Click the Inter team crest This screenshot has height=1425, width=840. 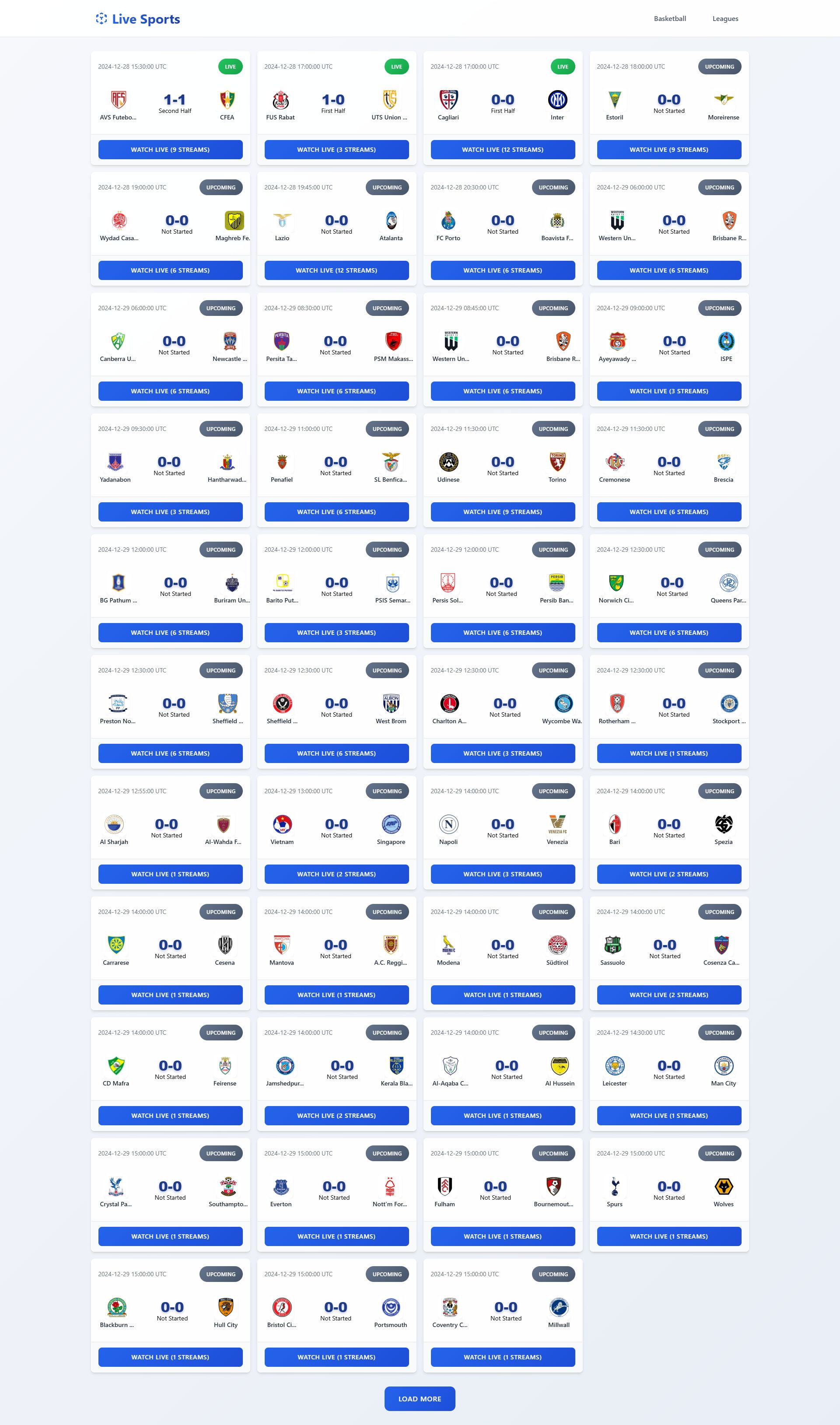pyautogui.click(x=557, y=100)
